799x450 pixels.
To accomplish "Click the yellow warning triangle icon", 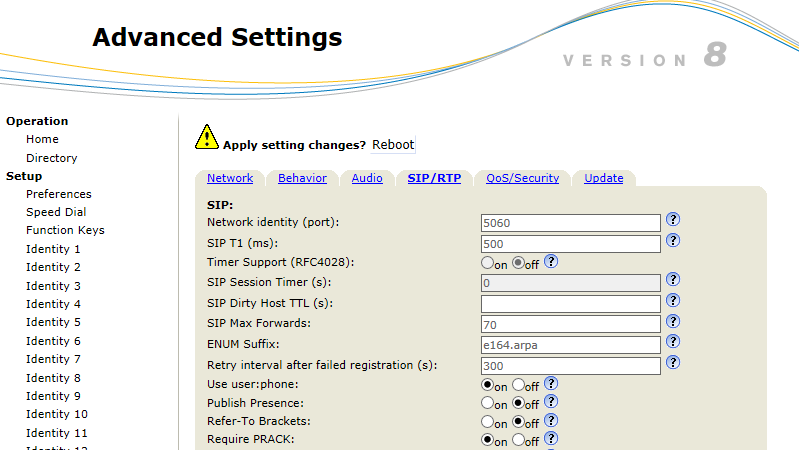I will click(206, 137).
